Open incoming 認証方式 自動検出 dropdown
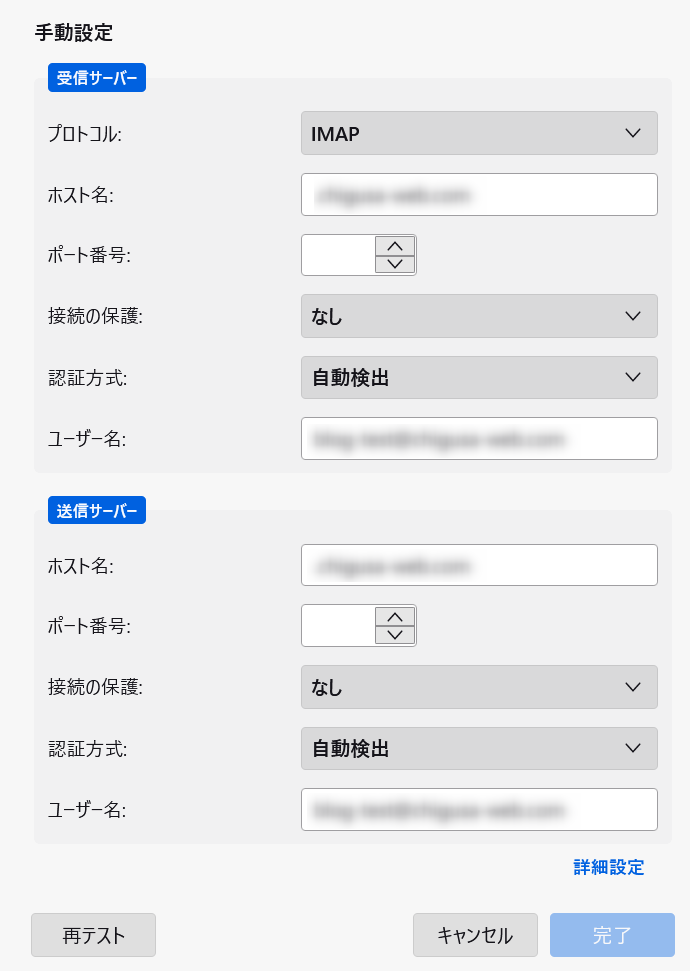690x971 pixels. click(479, 377)
